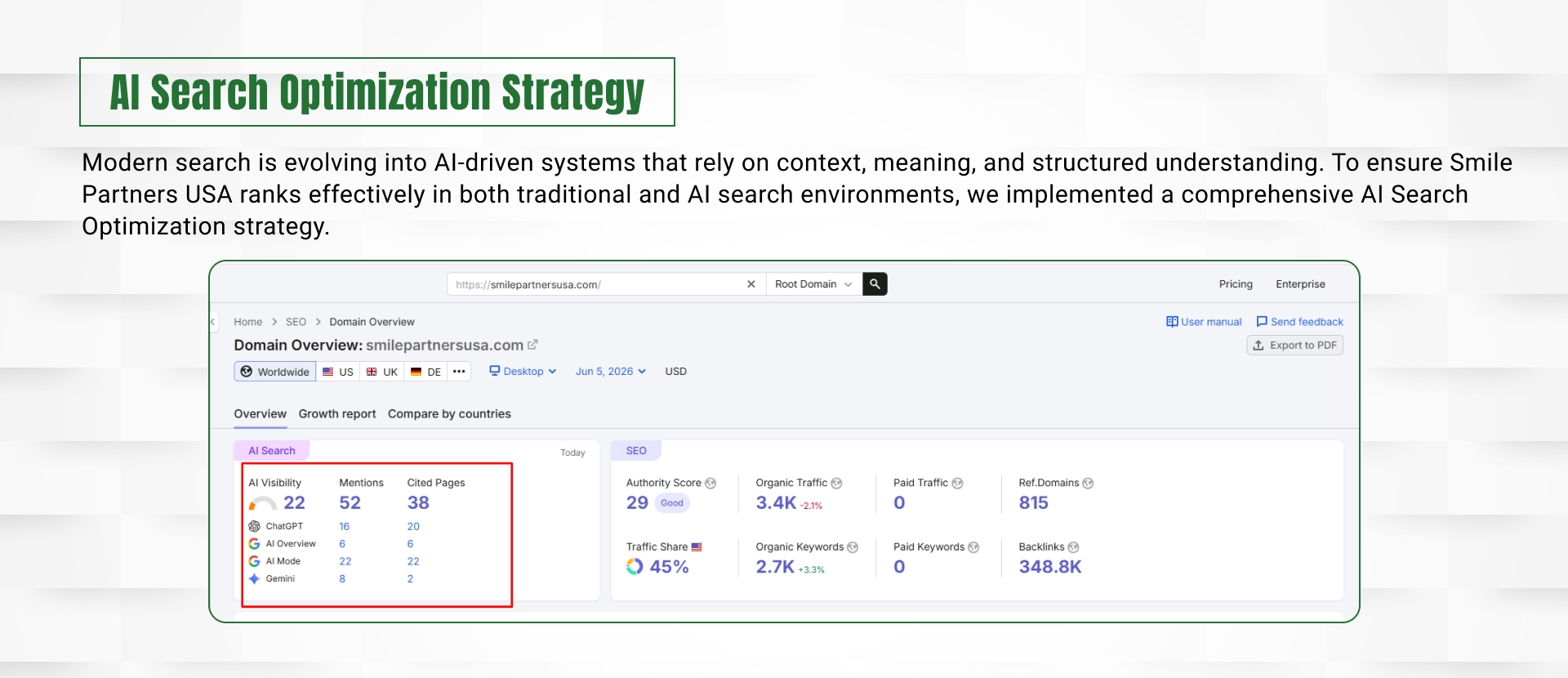
Task: Collapse sidebar using left edge chevron
Action: [213, 322]
